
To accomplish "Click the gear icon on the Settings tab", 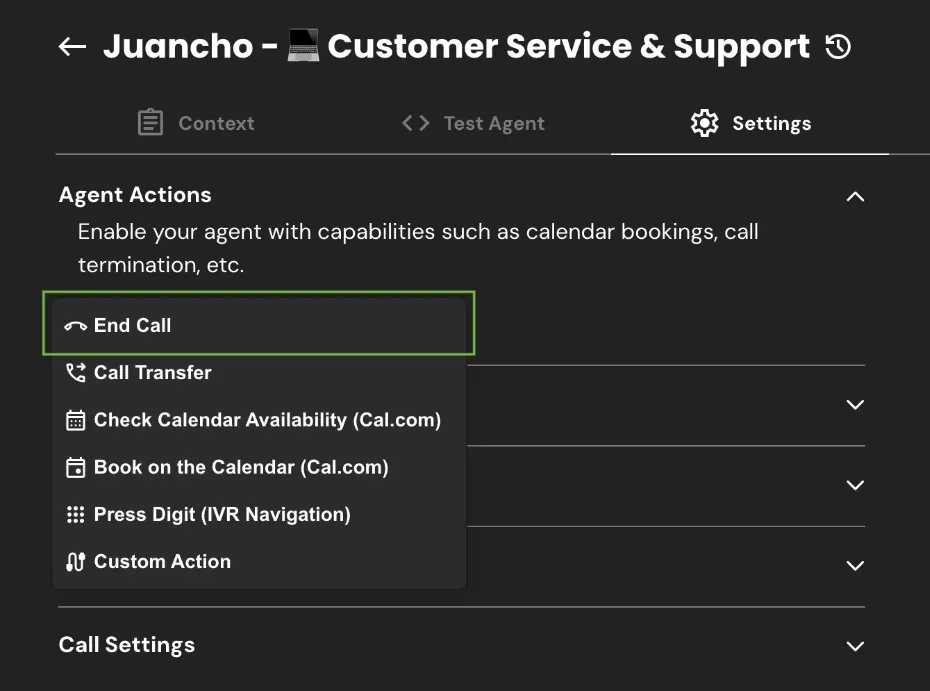I will pyautogui.click(x=704, y=123).
